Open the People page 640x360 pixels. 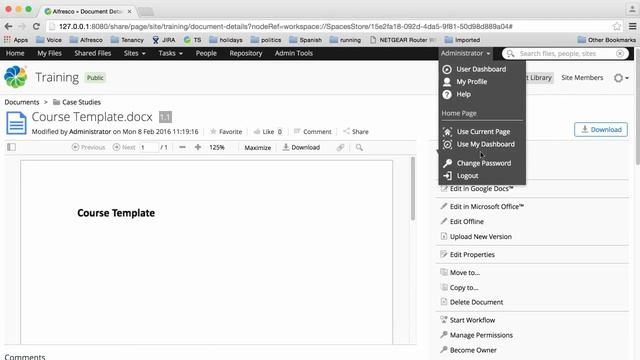206,53
